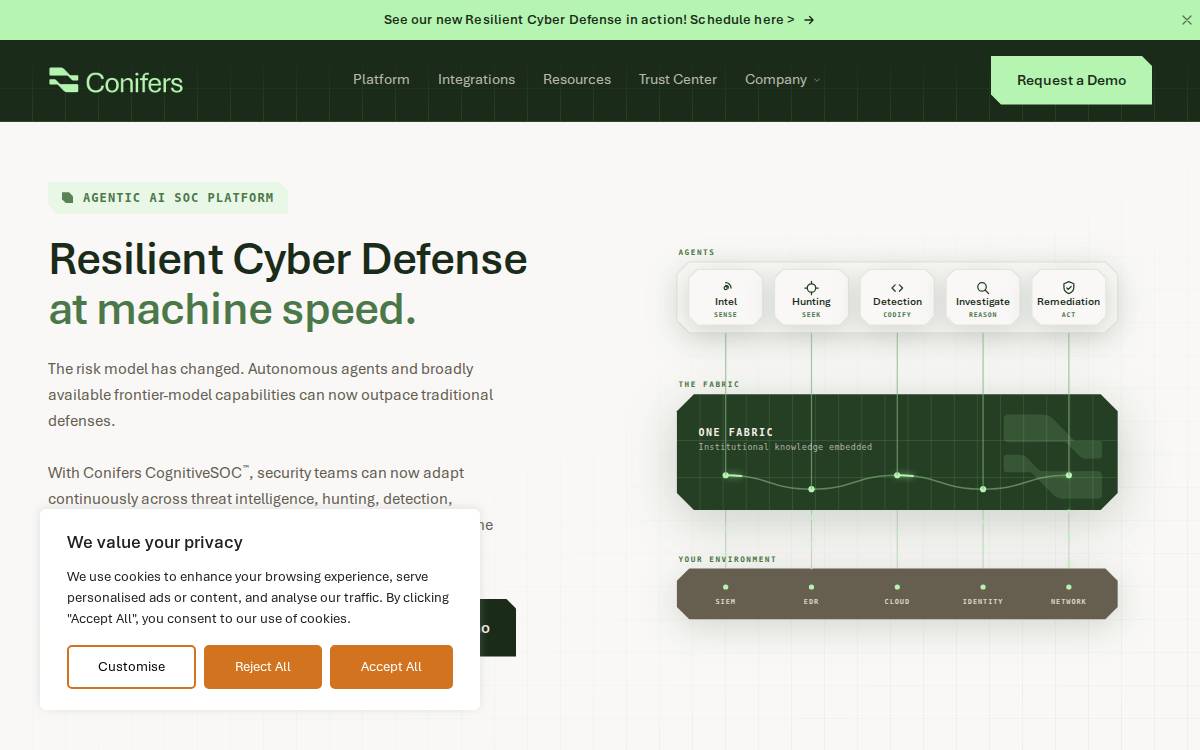Open the Resources menu item
1200x750 pixels.
point(577,80)
